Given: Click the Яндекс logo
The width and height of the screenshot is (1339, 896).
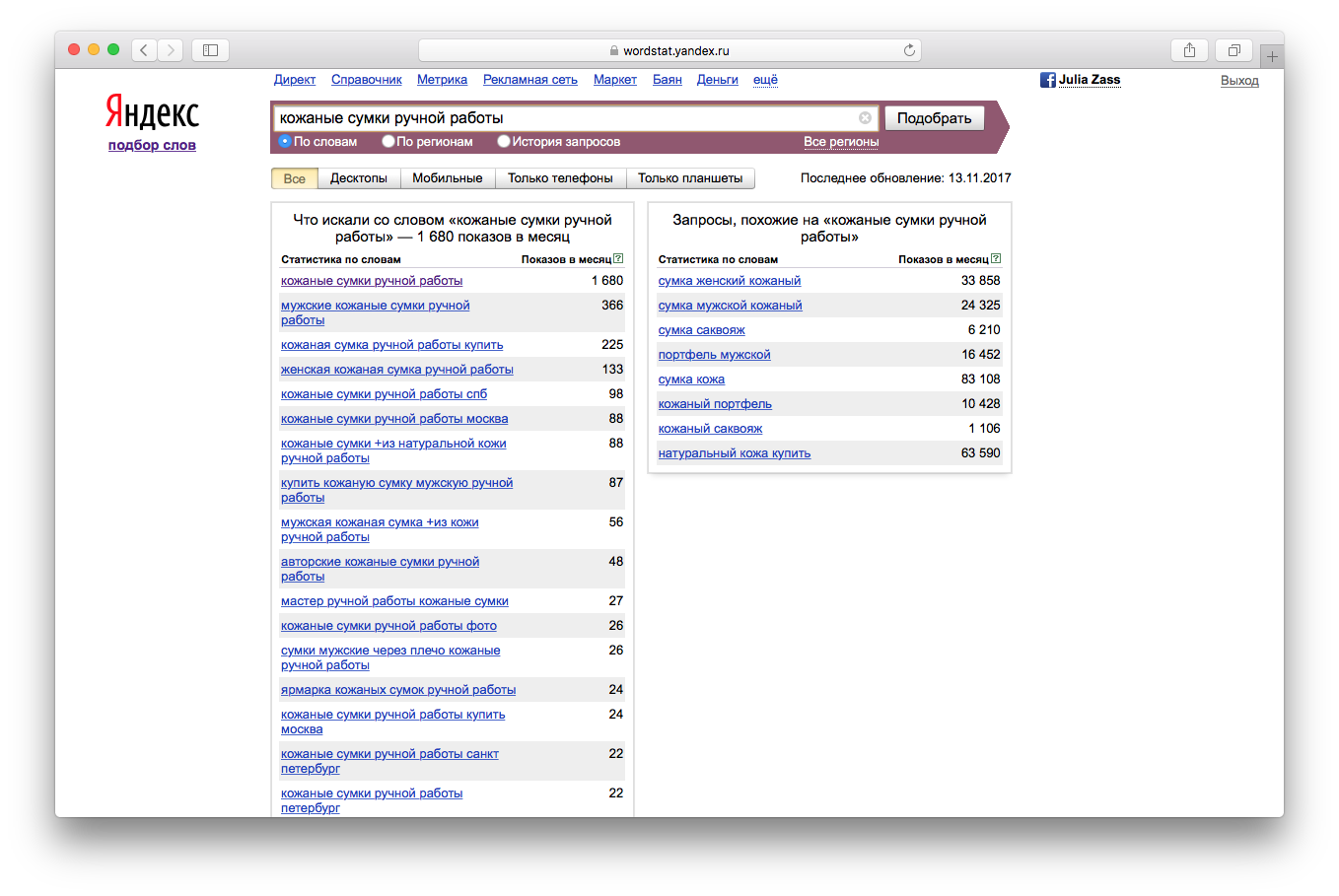Looking at the screenshot, I should (x=152, y=113).
